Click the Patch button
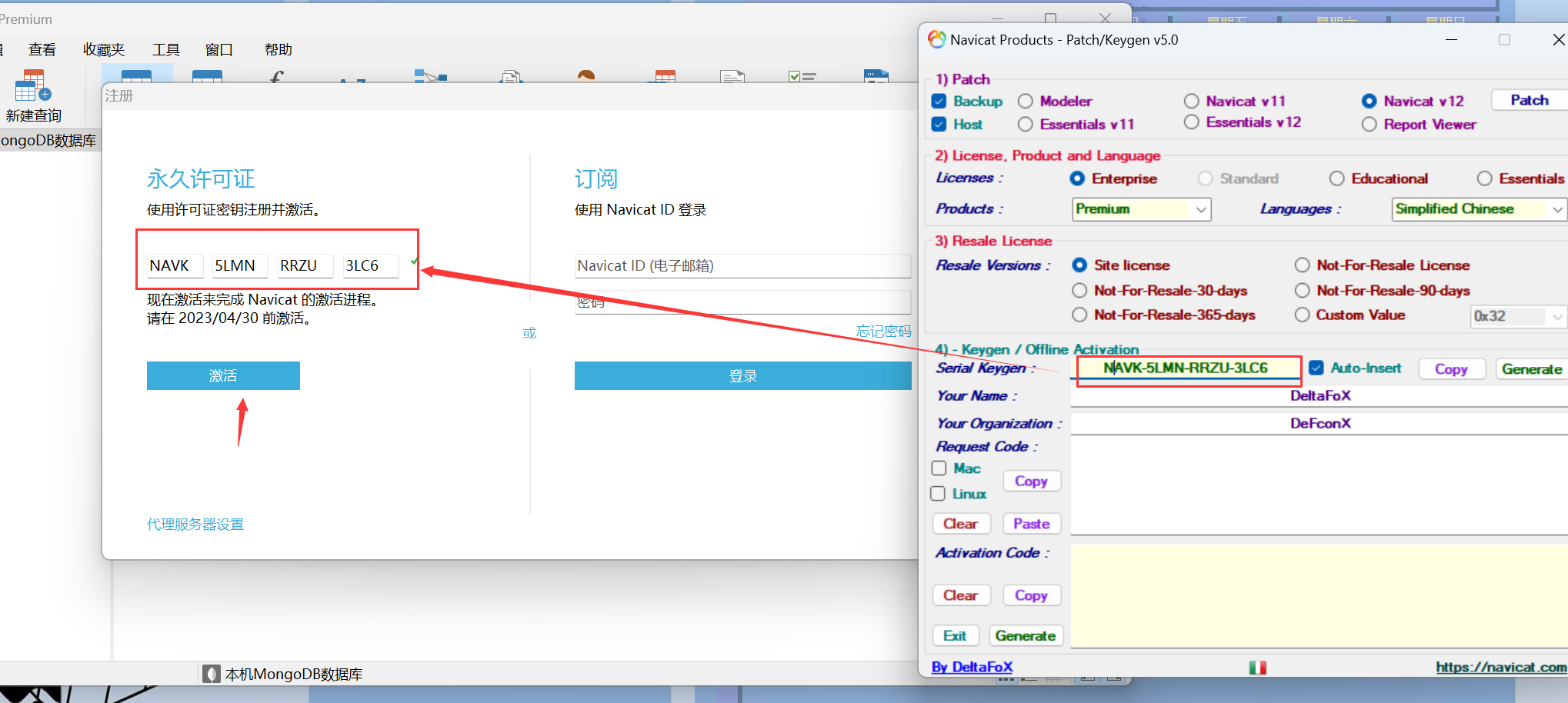 (x=1530, y=100)
